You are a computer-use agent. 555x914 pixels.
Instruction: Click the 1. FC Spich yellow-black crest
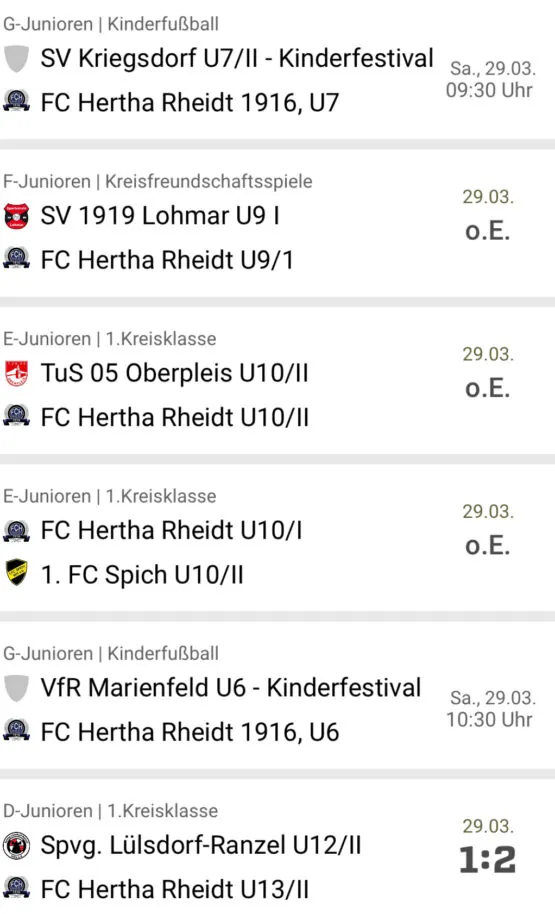(x=16, y=574)
